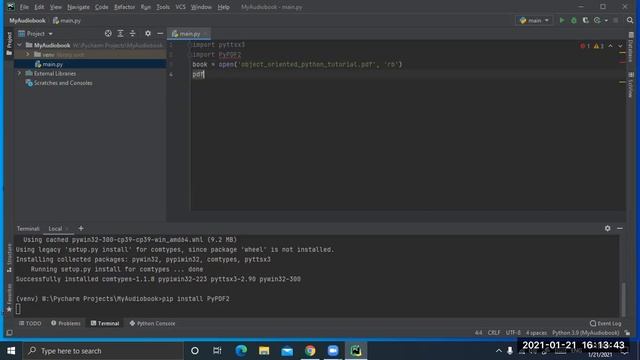Viewport: 640px width, 360px height.
Task: Toggle the Database side tool window
Action: click(x=631, y=47)
